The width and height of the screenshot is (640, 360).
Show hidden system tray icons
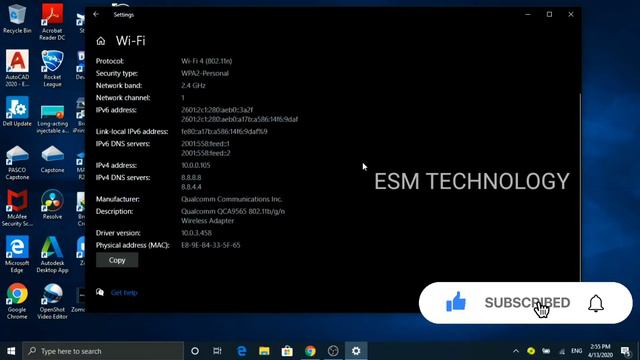[x=516, y=351]
